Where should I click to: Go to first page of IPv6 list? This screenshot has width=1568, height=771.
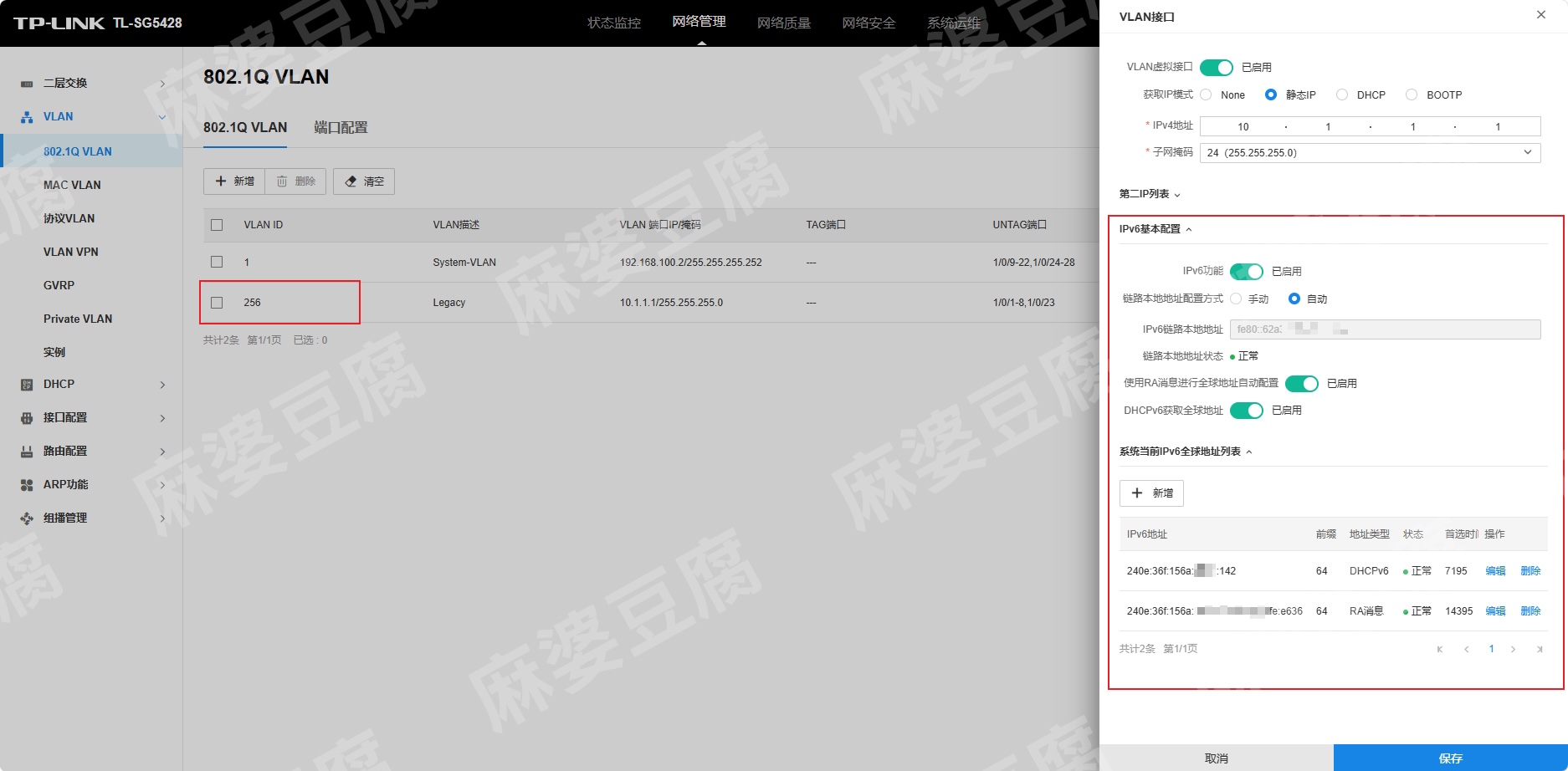tap(1440, 649)
